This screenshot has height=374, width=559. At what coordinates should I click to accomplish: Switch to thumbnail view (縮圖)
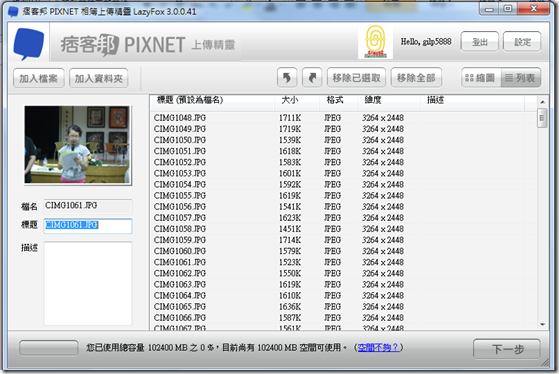481,78
